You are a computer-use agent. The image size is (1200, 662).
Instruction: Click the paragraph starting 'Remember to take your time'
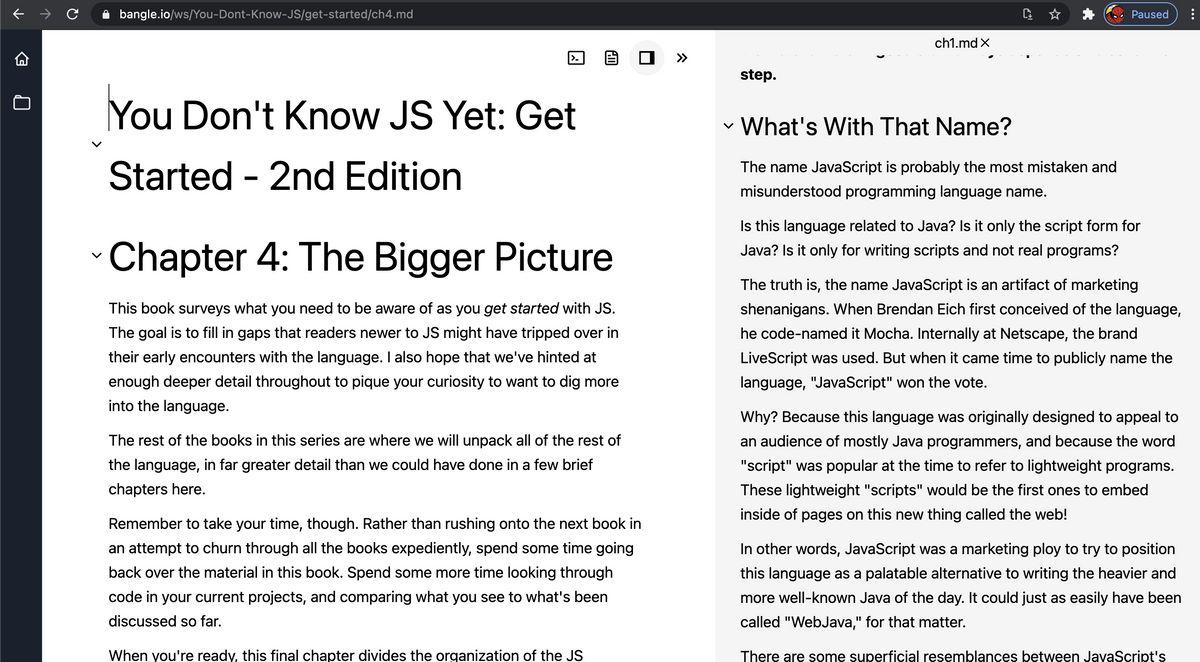[375, 572]
